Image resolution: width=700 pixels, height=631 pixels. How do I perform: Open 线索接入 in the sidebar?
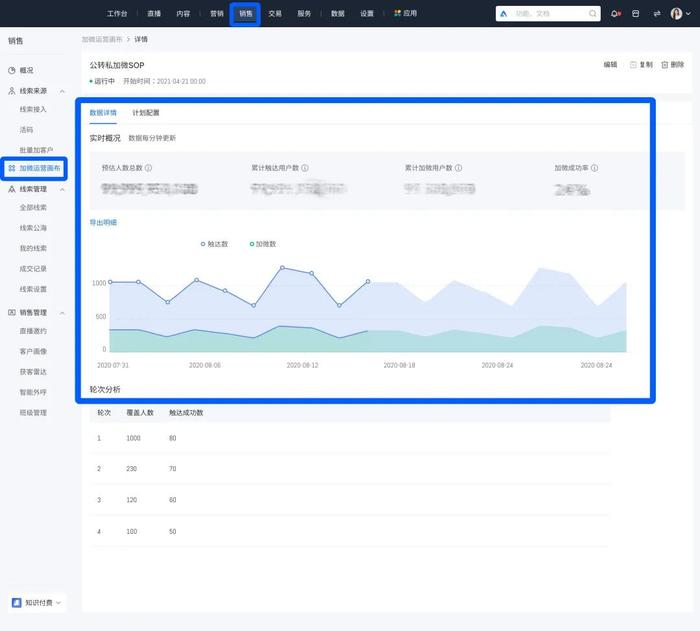[33, 109]
